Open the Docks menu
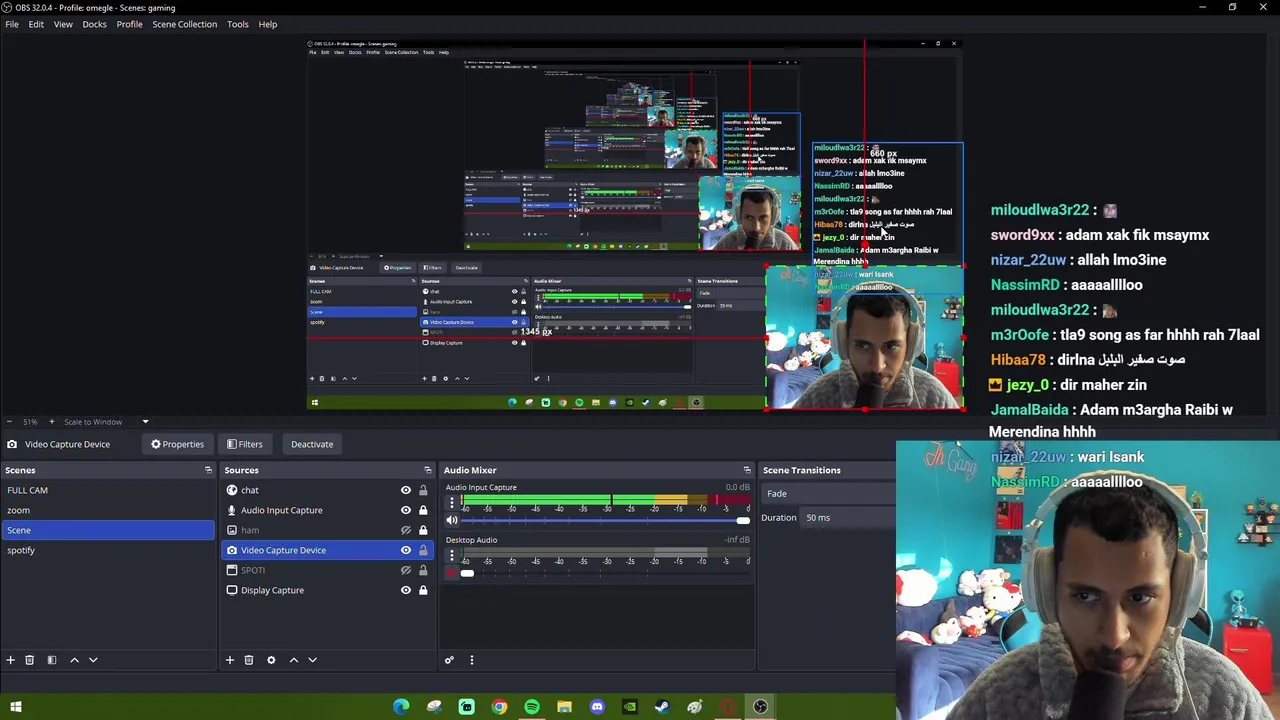1280x720 pixels. [94, 24]
